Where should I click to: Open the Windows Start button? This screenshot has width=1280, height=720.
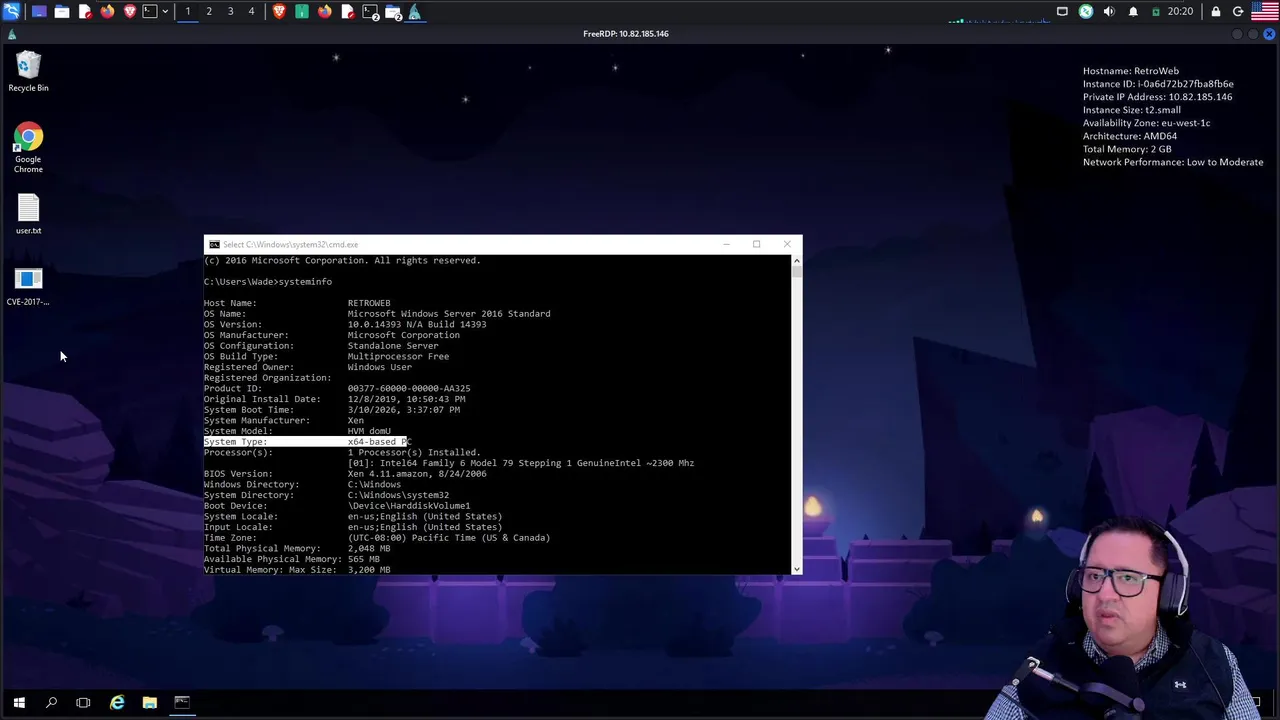point(18,703)
